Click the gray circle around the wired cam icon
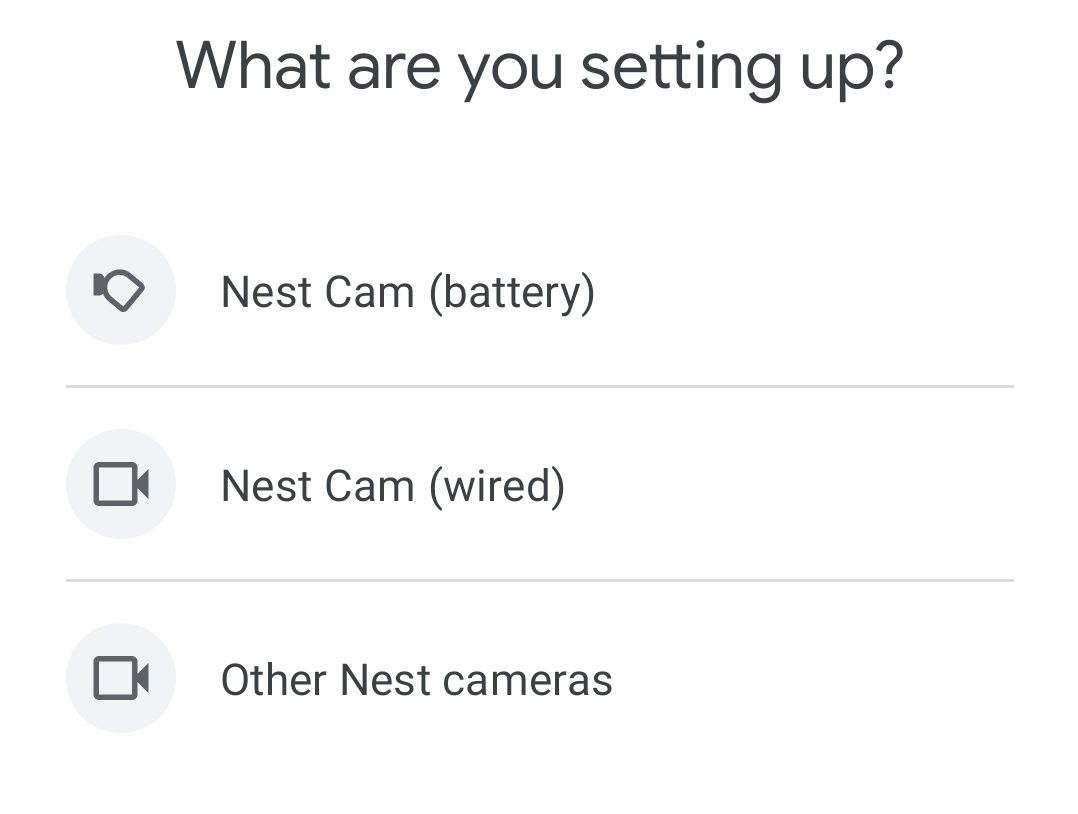The image size is (1078, 814). pyautogui.click(x=120, y=484)
